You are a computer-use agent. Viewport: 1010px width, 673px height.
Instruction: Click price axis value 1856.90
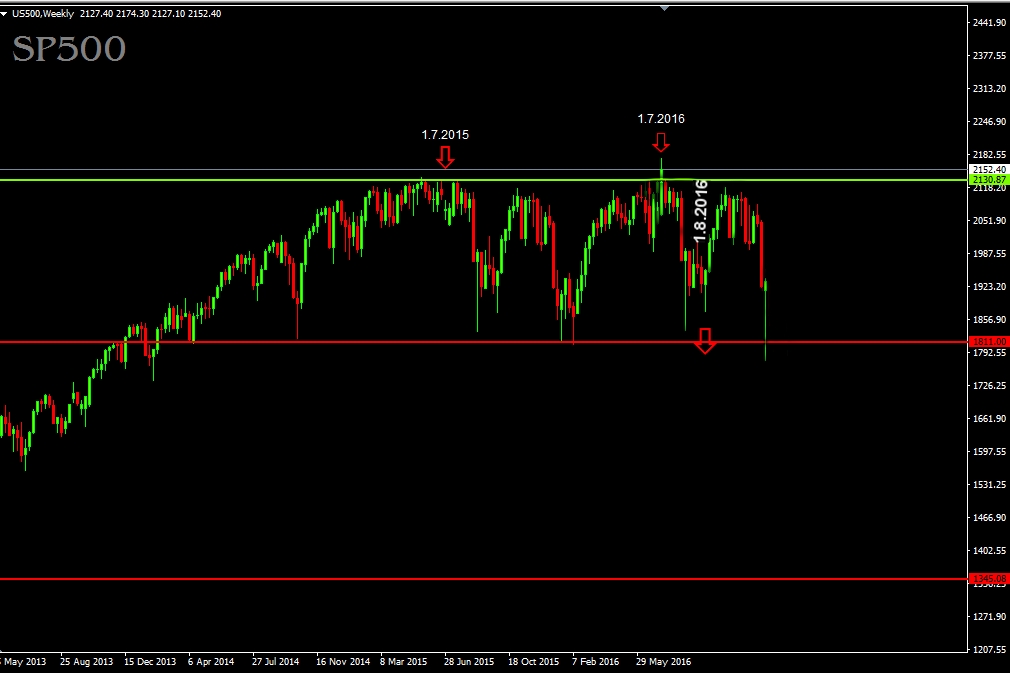pyautogui.click(x=989, y=319)
